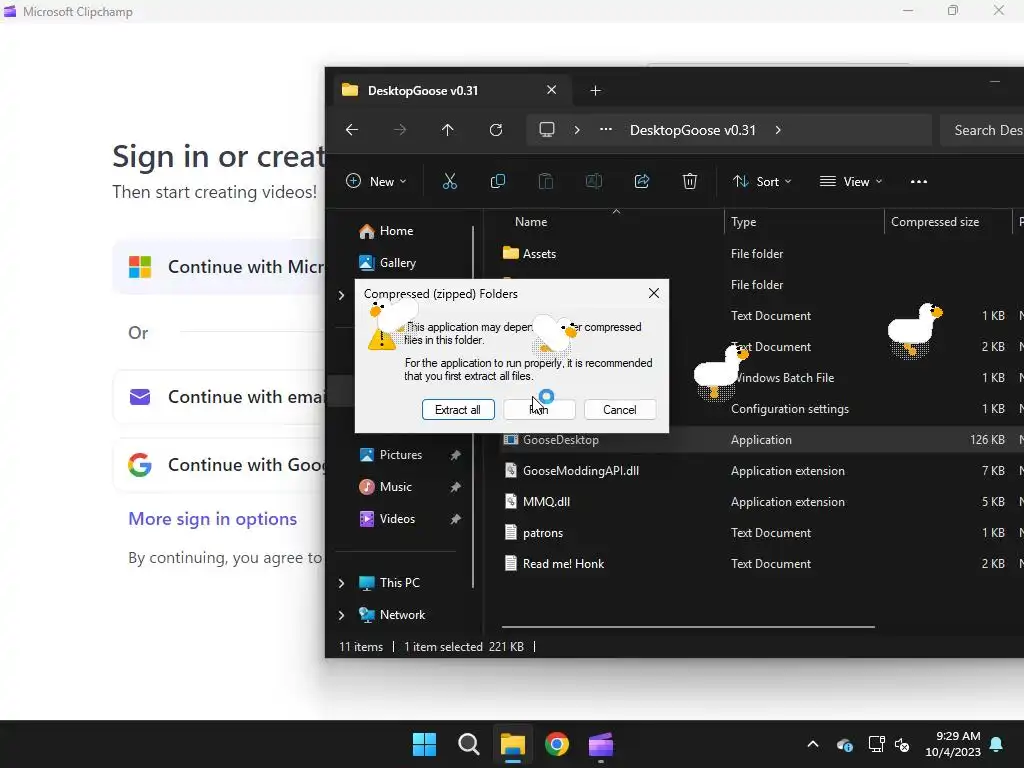Click the Copy icon in Explorer toolbar

point(498,182)
